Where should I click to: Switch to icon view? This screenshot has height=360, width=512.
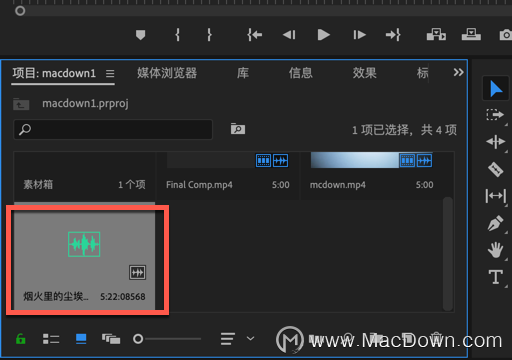click(81, 339)
